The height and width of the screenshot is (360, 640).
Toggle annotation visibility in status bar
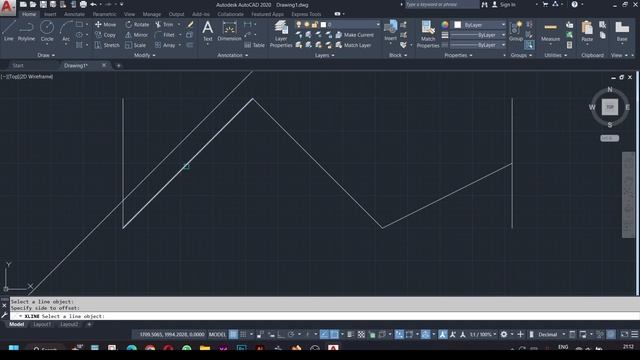tap(443, 335)
